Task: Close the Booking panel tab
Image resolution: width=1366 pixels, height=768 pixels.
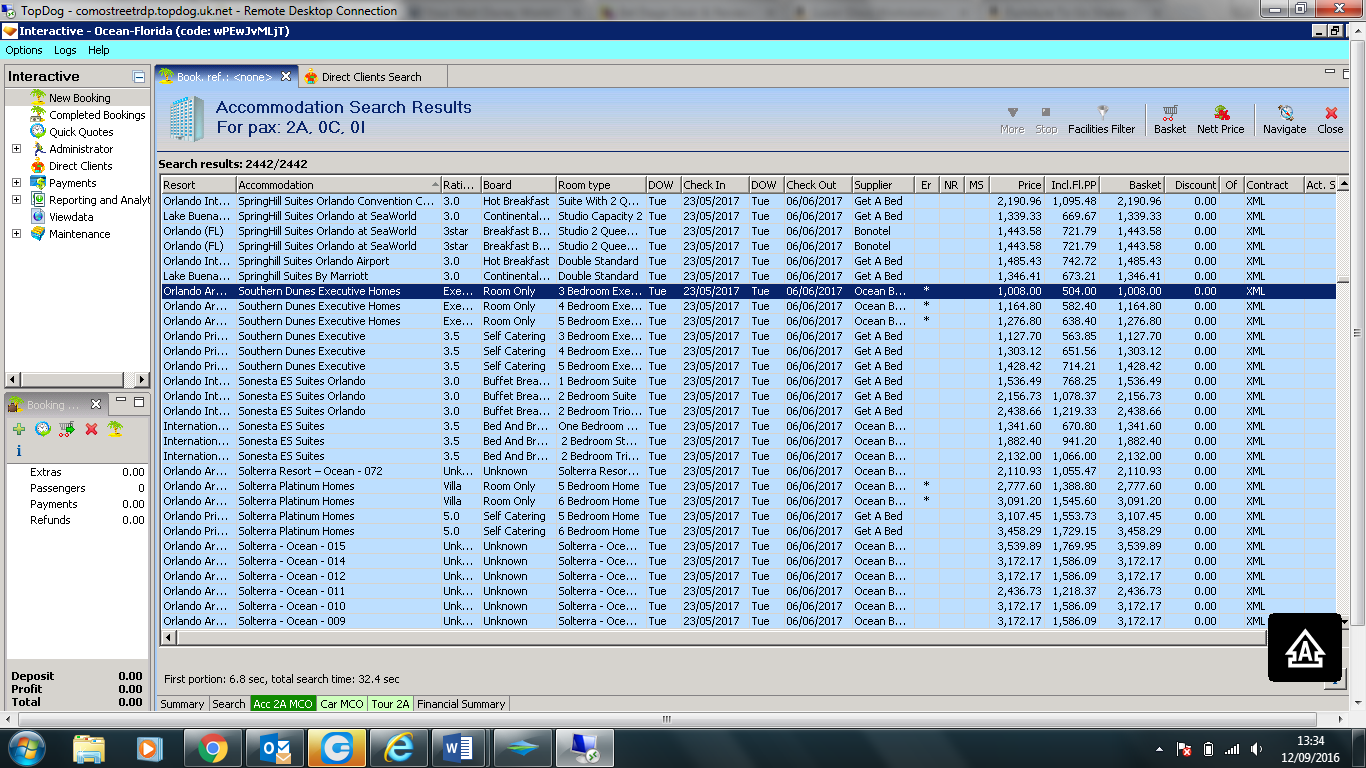Action: (96, 405)
